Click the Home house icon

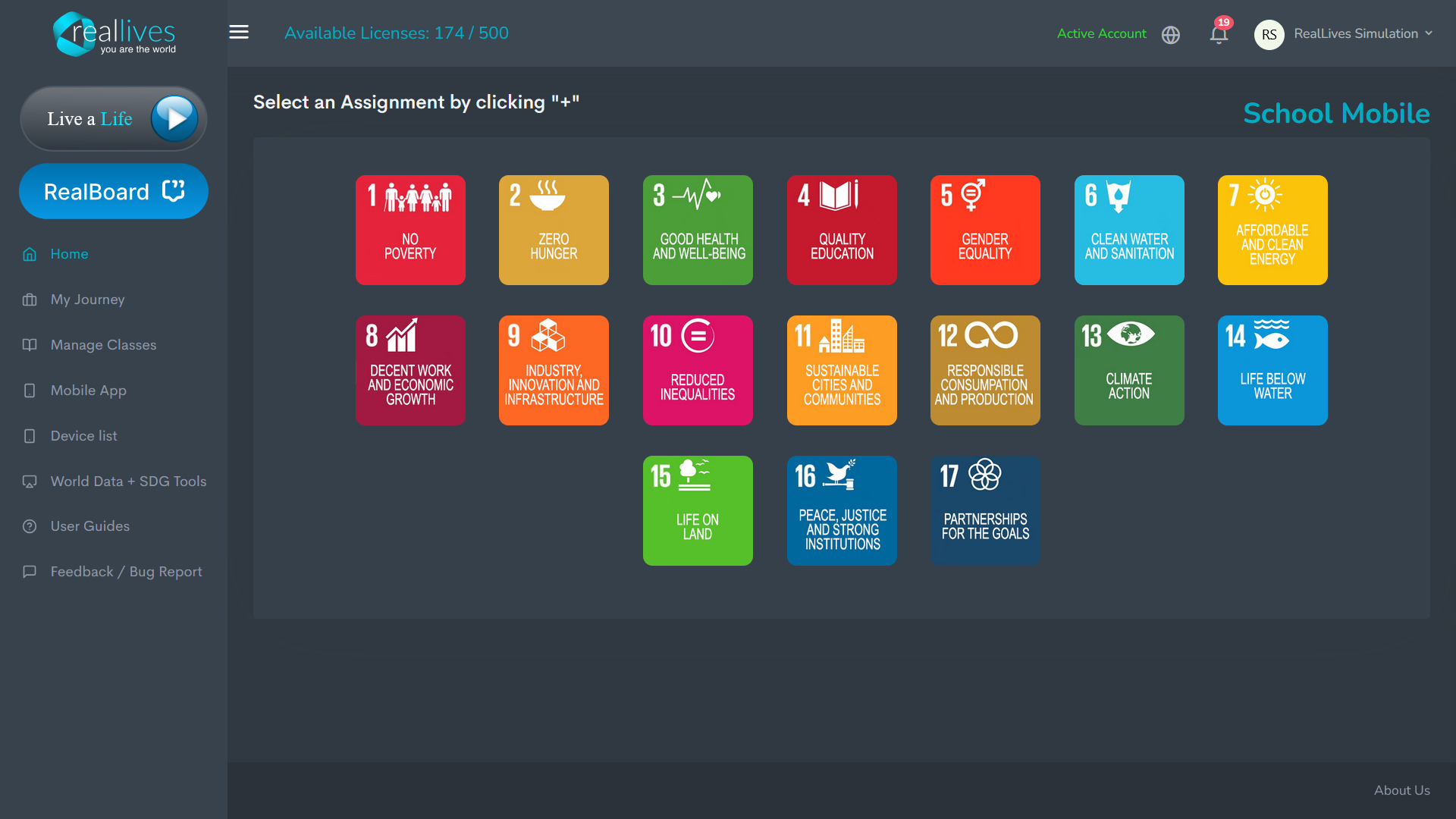pyautogui.click(x=30, y=254)
